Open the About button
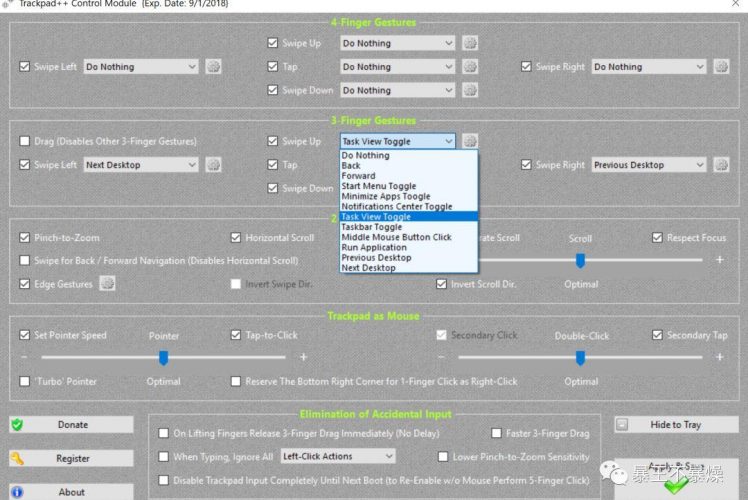This screenshot has height=500, width=748. [71, 491]
